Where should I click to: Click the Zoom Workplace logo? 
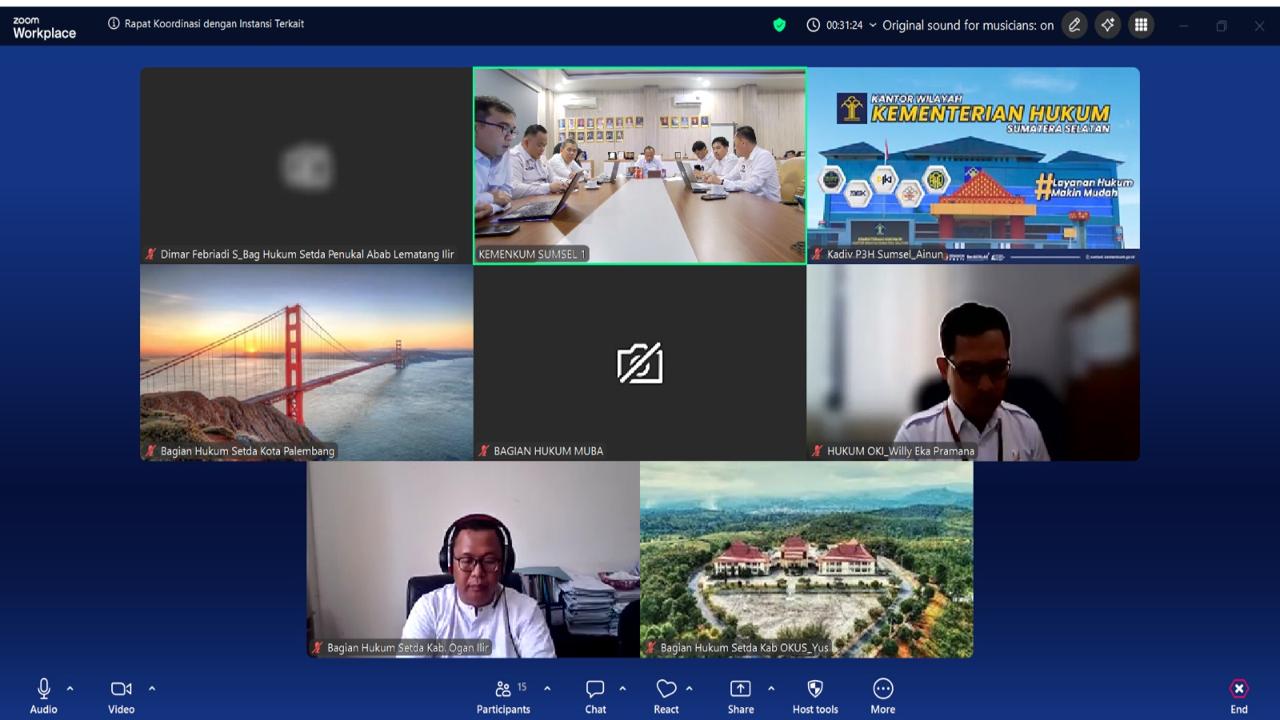(x=44, y=27)
